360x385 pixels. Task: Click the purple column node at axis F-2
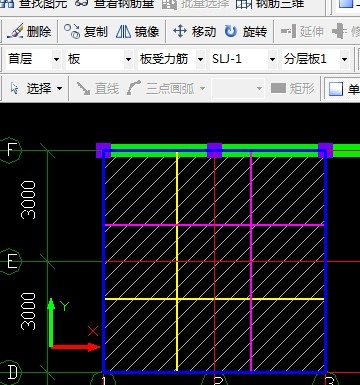pyautogui.click(x=214, y=150)
